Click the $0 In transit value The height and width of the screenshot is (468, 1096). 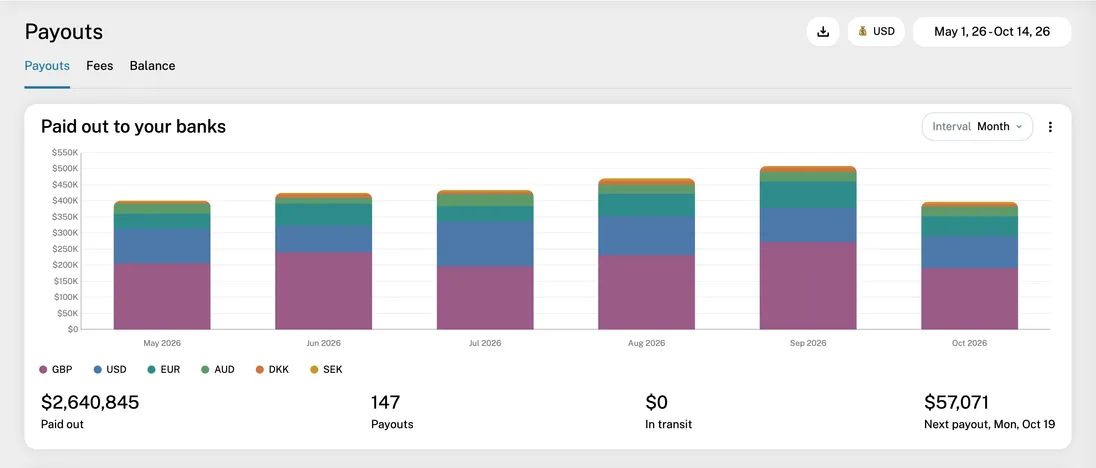click(656, 402)
